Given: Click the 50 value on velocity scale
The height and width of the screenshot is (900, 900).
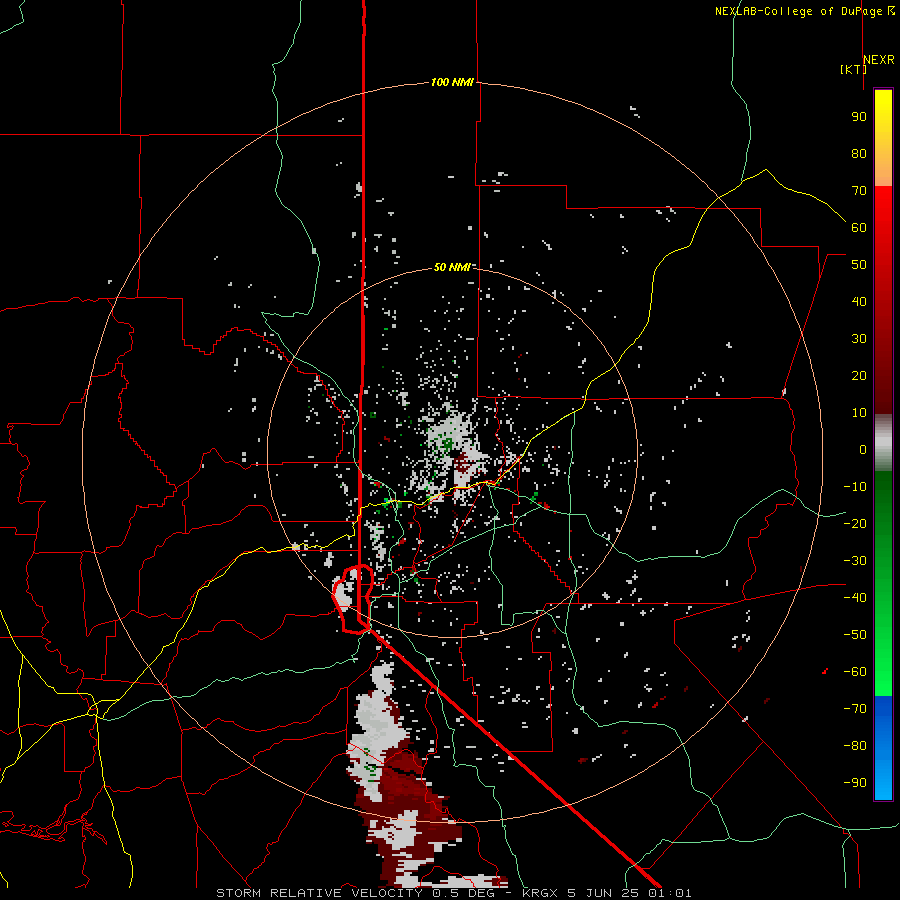Looking at the screenshot, I should coord(859,265).
